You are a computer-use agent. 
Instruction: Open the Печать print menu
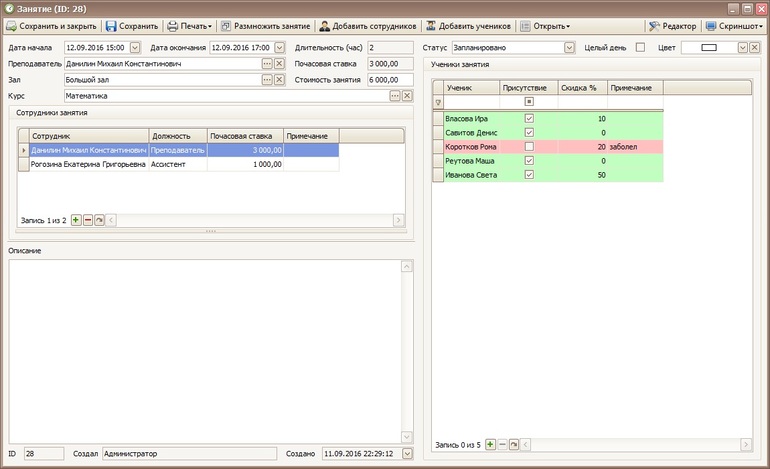point(190,26)
